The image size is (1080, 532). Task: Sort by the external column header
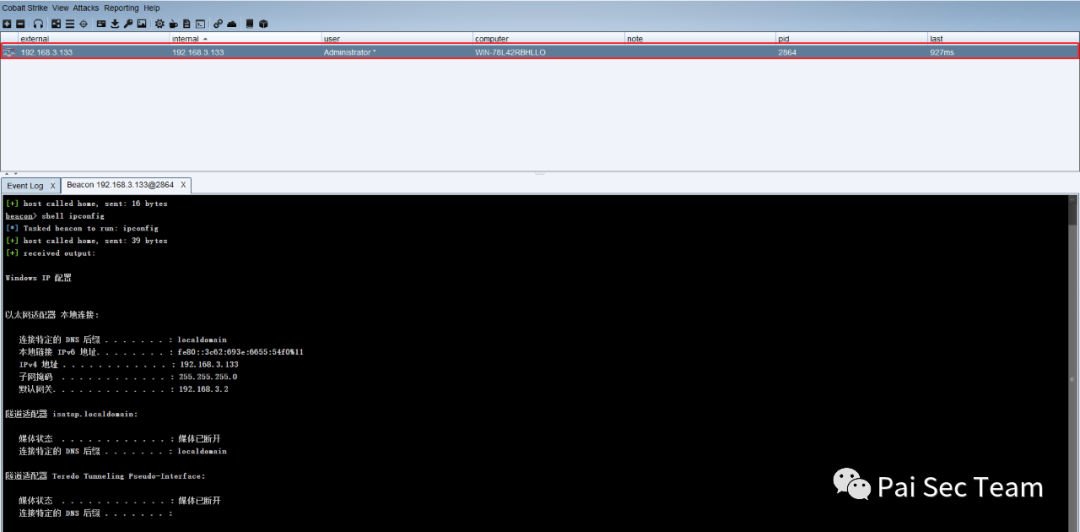click(94, 39)
